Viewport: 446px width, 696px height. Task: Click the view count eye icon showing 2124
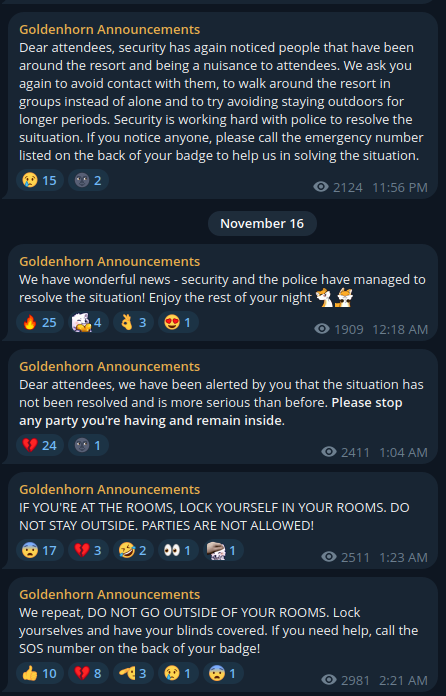[321, 187]
